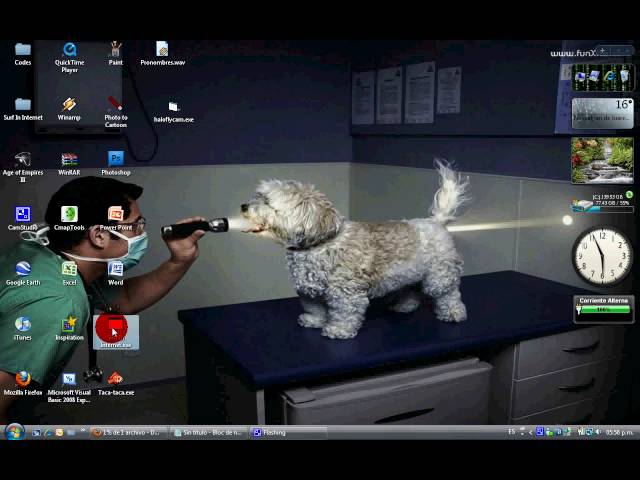
Task: Launch Age of Empires II shortcut
Action: tap(23, 167)
